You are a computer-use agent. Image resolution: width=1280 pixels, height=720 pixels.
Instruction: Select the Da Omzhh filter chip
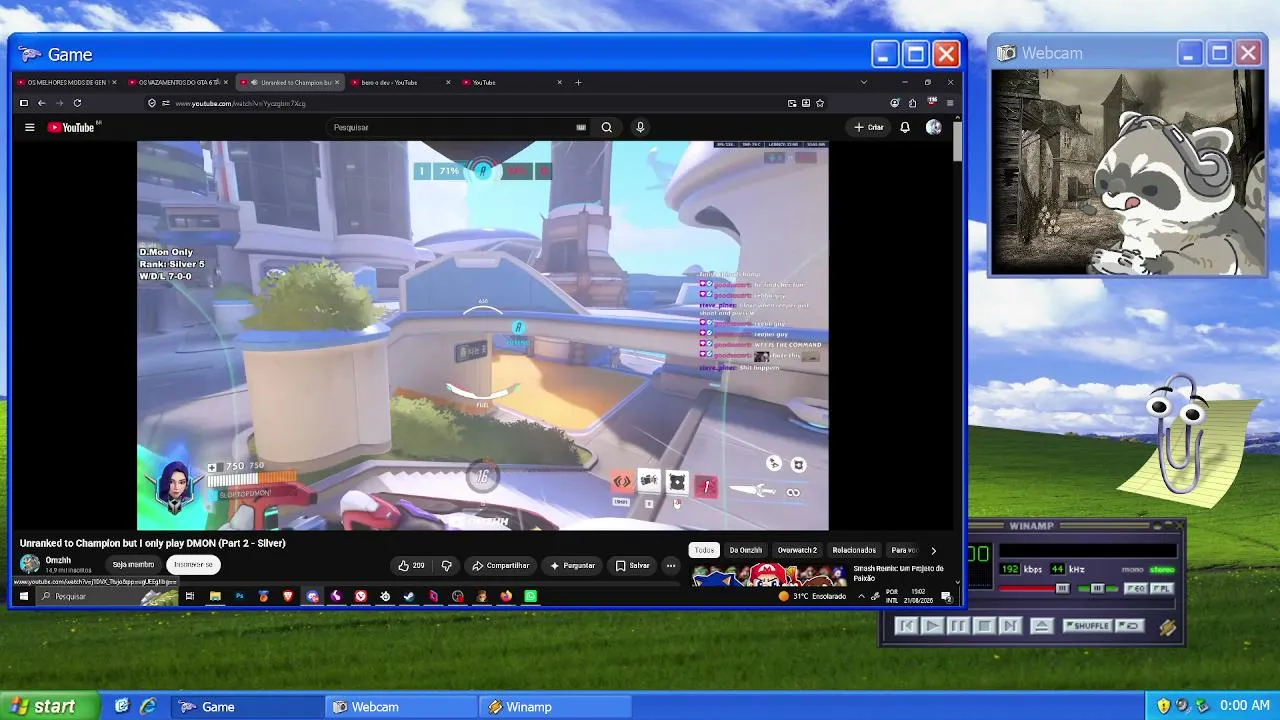pos(745,550)
